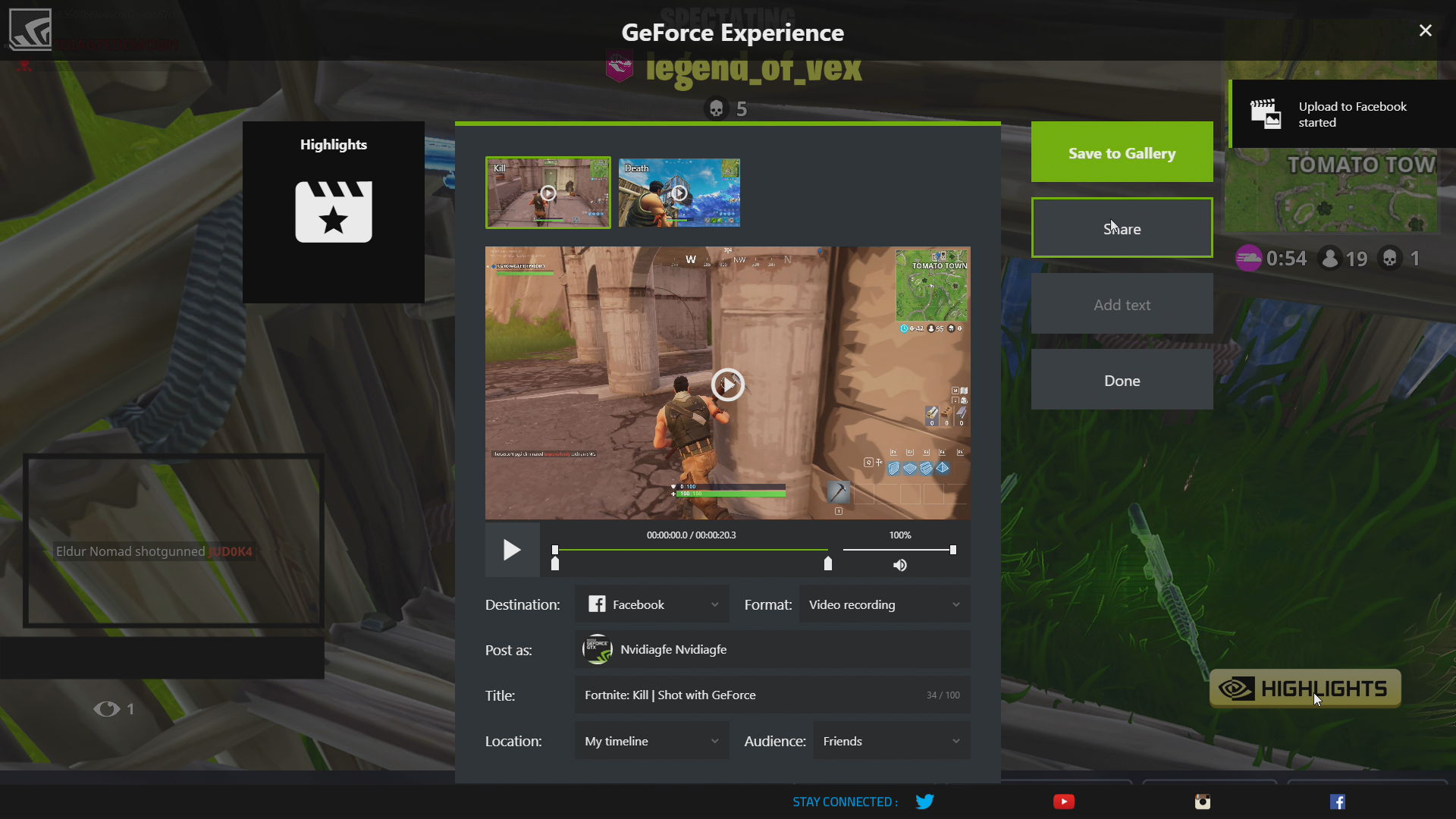Click the Share button

pyautogui.click(x=1122, y=228)
